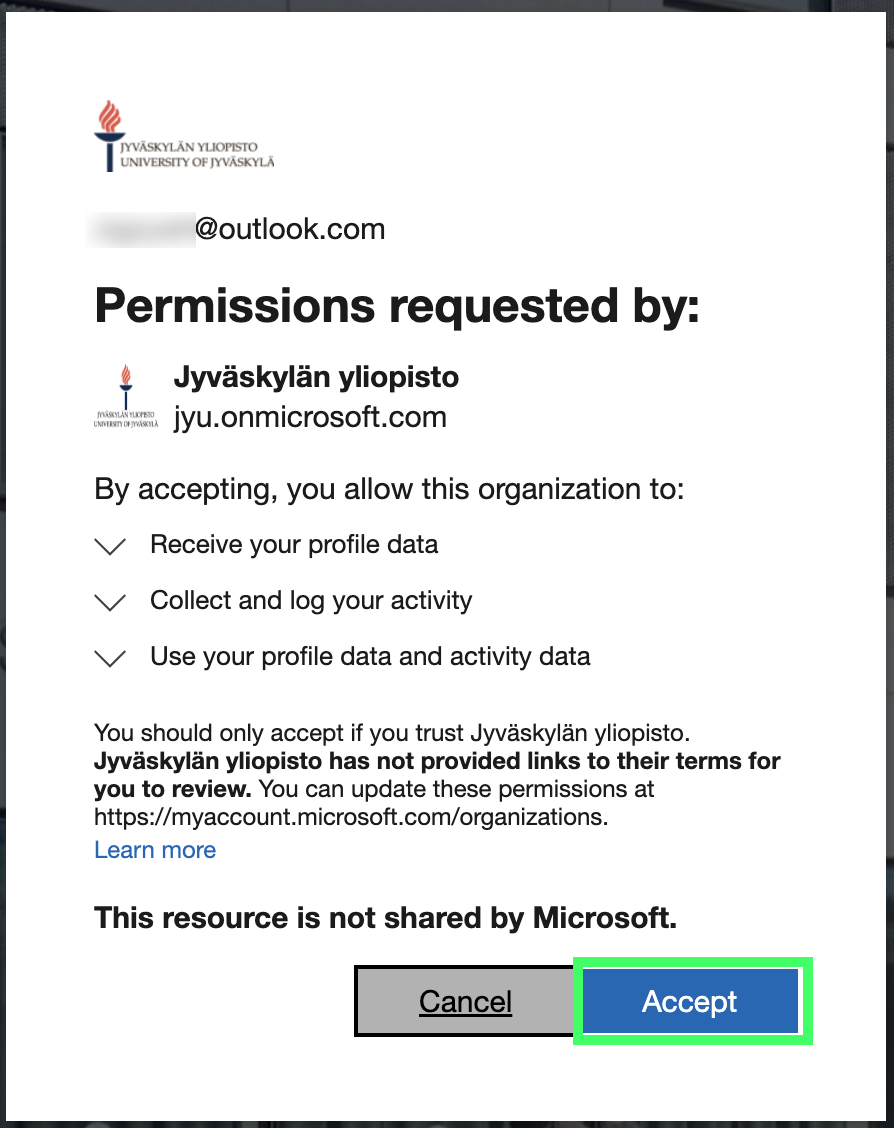
Task: Select the @outlook.com account email
Action: point(238,228)
